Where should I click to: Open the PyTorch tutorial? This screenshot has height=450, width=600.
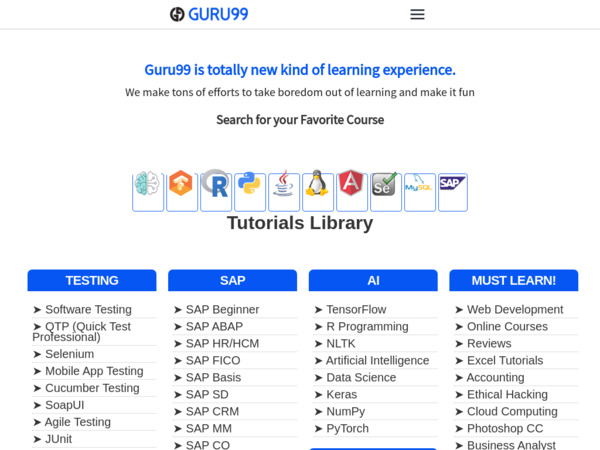(347, 428)
